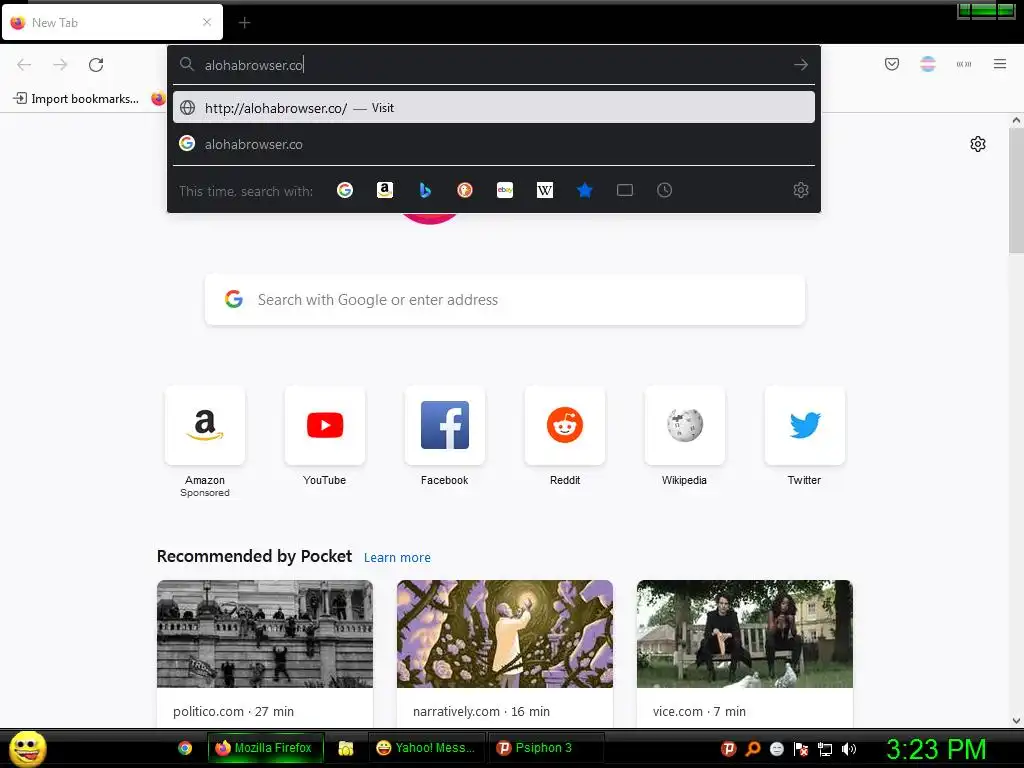Open the politico.com Pocket story card
The width and height of the screenshot is (1024, 768).
[x=265, y=653]
